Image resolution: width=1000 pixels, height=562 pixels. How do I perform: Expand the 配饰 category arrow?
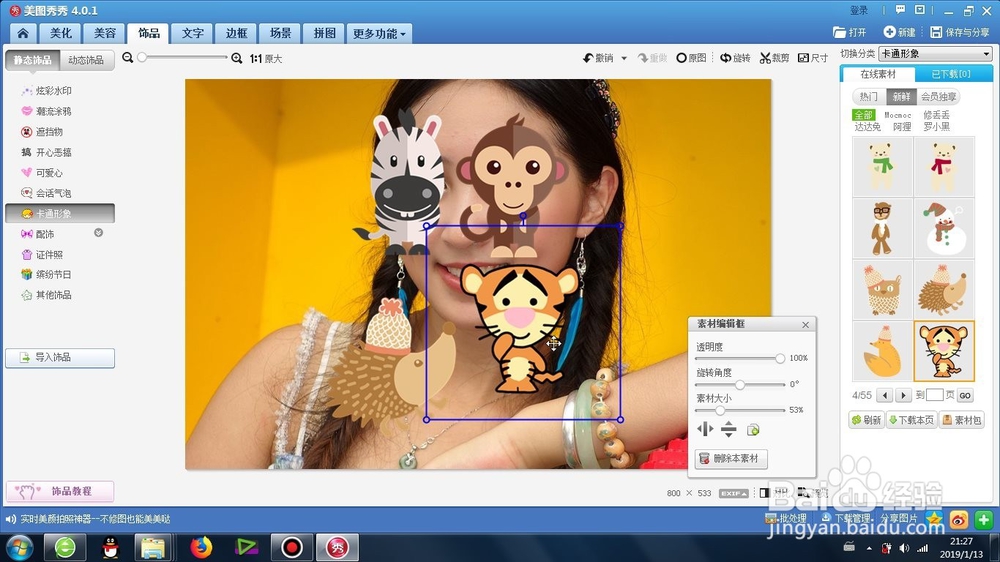click(98, 233)
